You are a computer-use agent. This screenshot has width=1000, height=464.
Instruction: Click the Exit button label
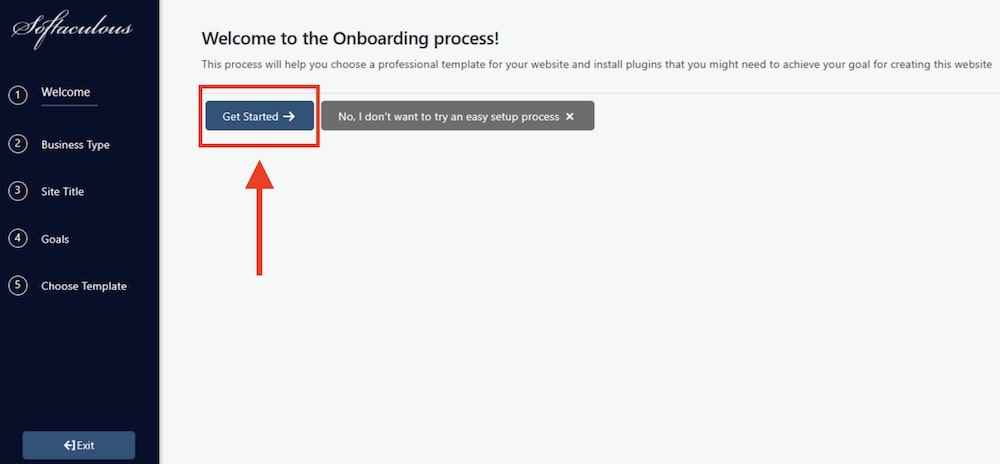tap(86, 445)
